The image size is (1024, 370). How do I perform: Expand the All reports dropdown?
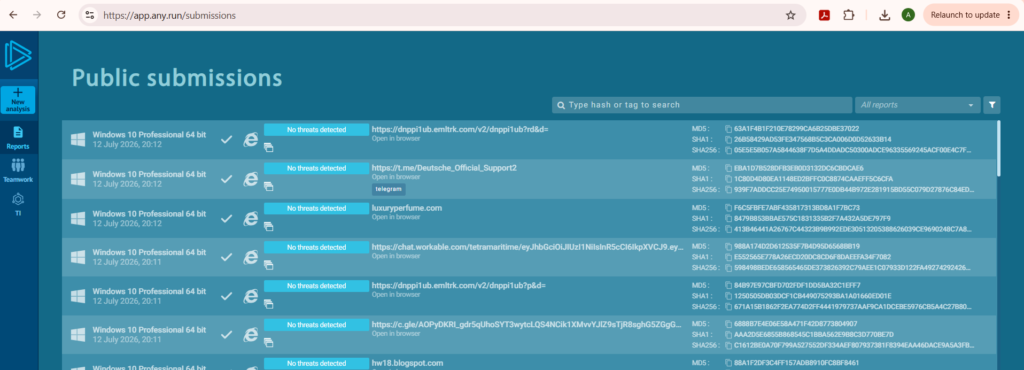tap(918, 105)
